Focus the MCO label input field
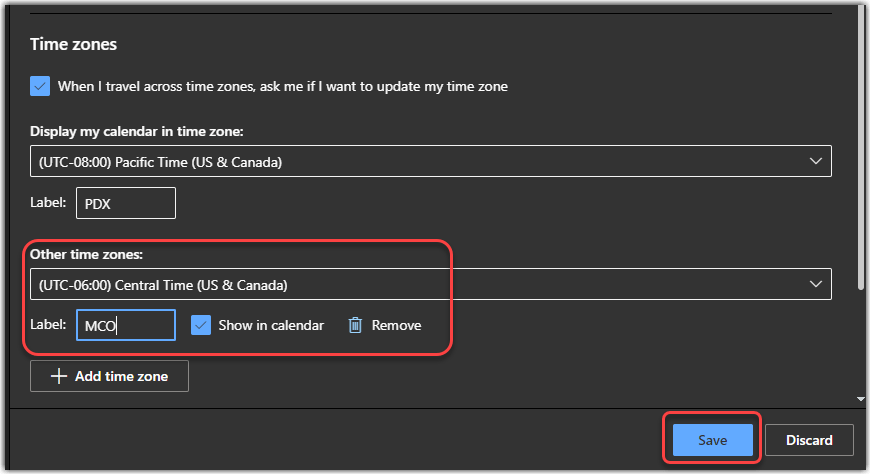The height and width of the screenshot is (475, 871). click(x=126, y=325)
